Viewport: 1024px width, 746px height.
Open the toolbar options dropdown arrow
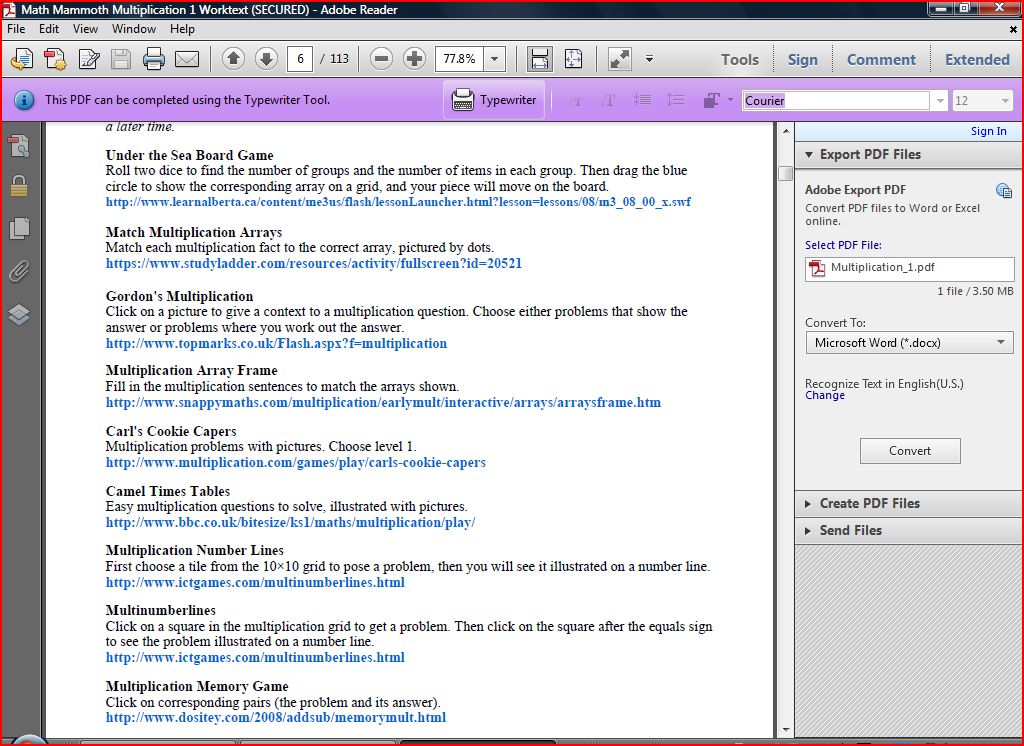649,59
